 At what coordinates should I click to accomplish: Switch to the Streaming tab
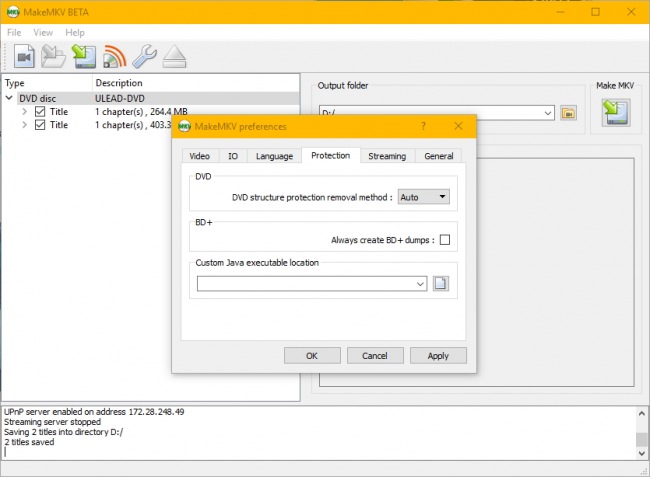tap(387, 156)
